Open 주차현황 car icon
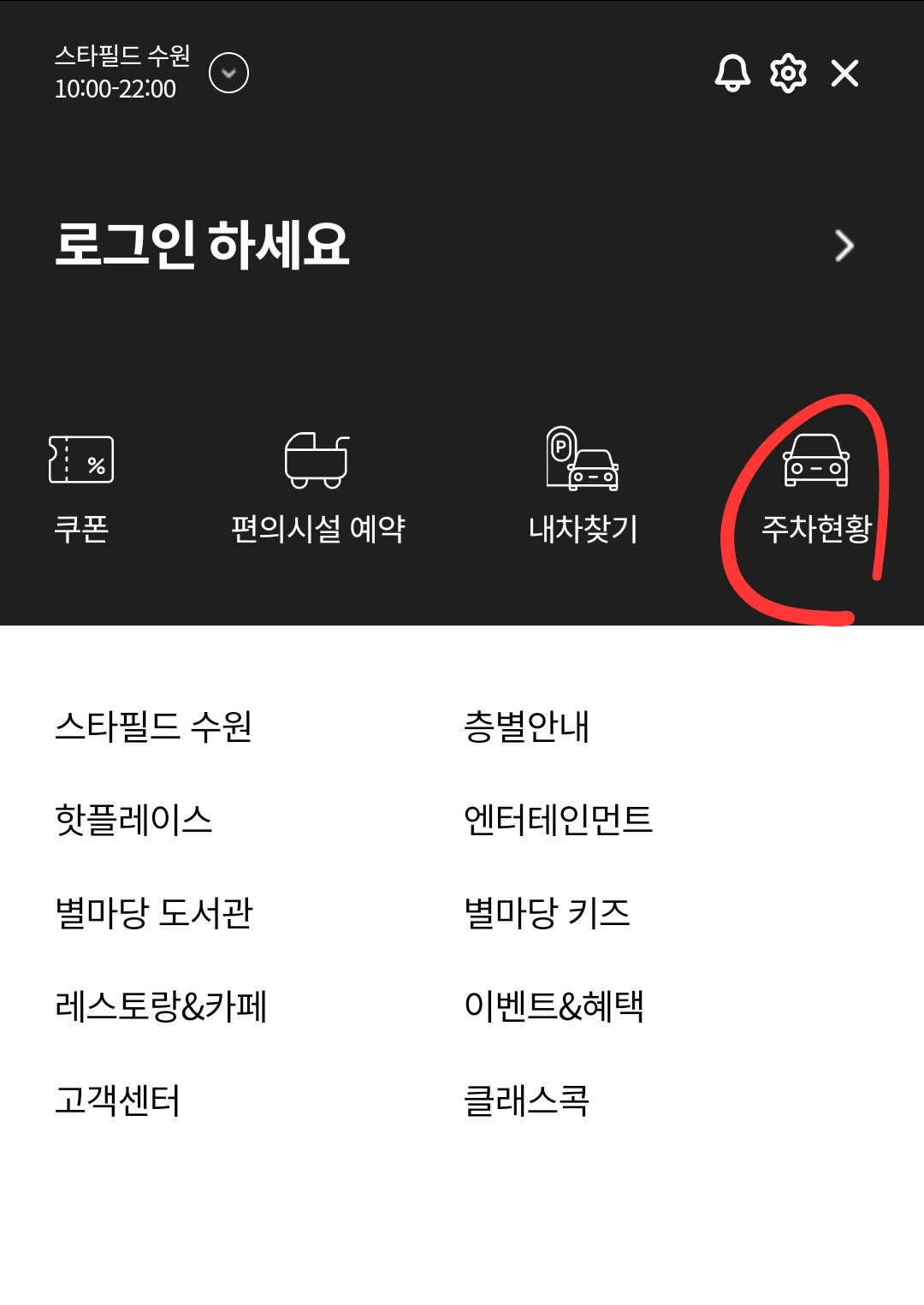924x1305 pixels. [816, 460]
